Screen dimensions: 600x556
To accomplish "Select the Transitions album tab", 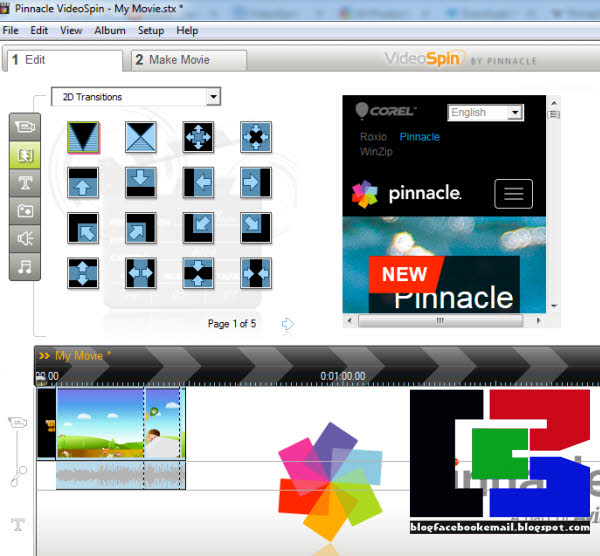I will [25, 155].
